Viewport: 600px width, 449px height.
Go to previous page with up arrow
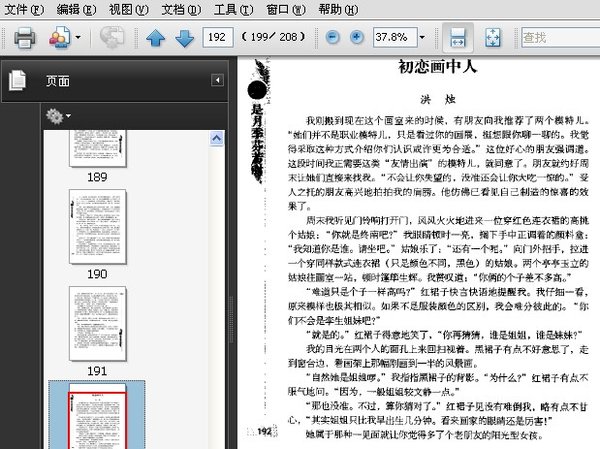155,38
